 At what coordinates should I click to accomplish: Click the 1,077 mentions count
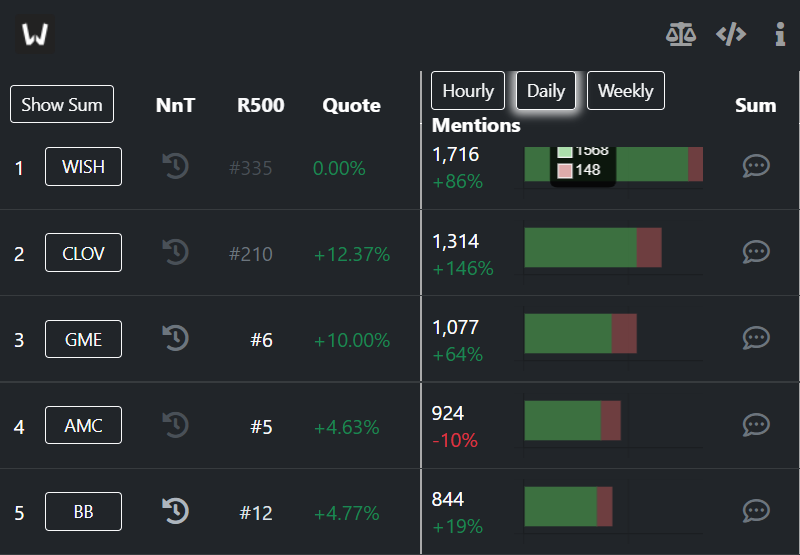[456, 327]
